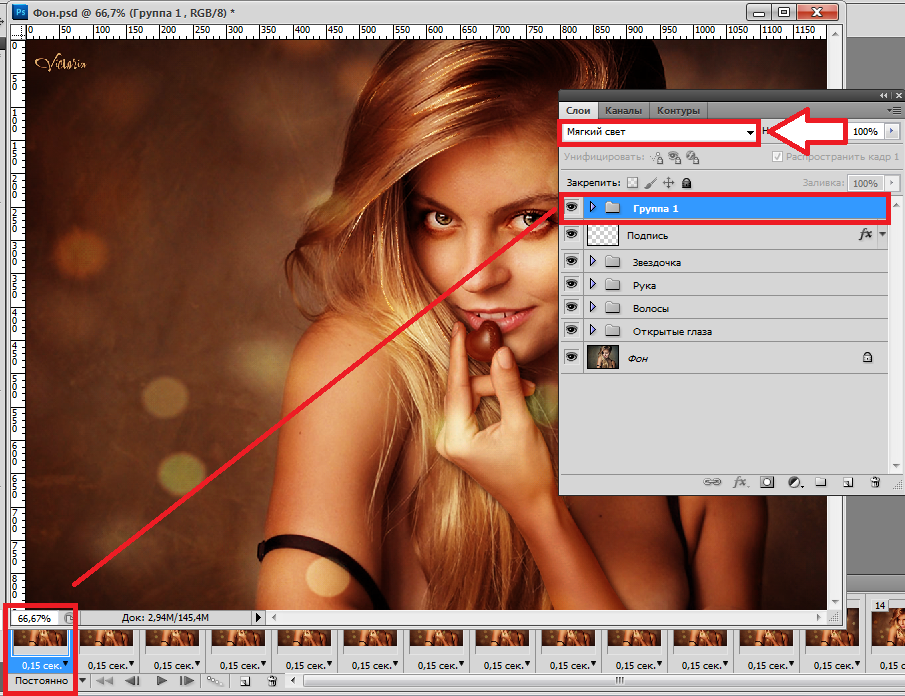
Task: Create a new layer in Layers panel
Action: coord(847,482)
